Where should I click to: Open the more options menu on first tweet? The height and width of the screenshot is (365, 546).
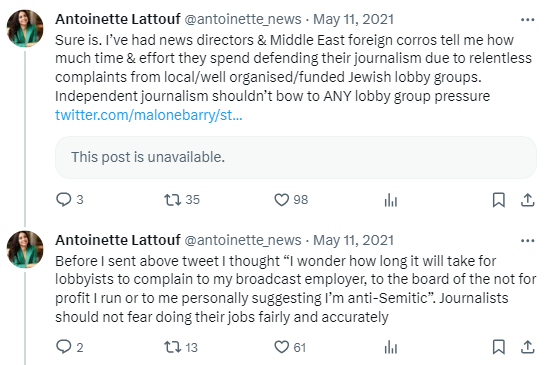tap(528, 20)
